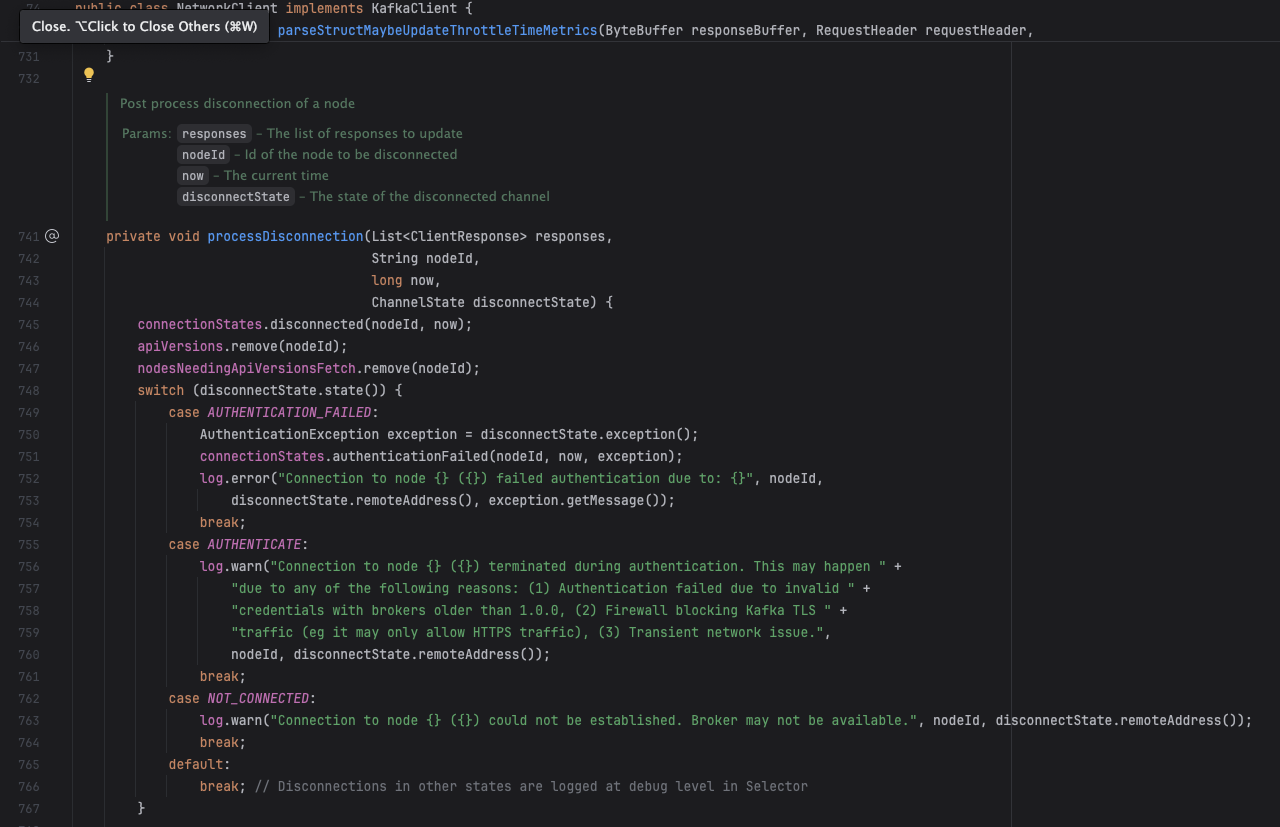
Task: Click the @ gutter icon beside line 741
Action: [52, 236]
